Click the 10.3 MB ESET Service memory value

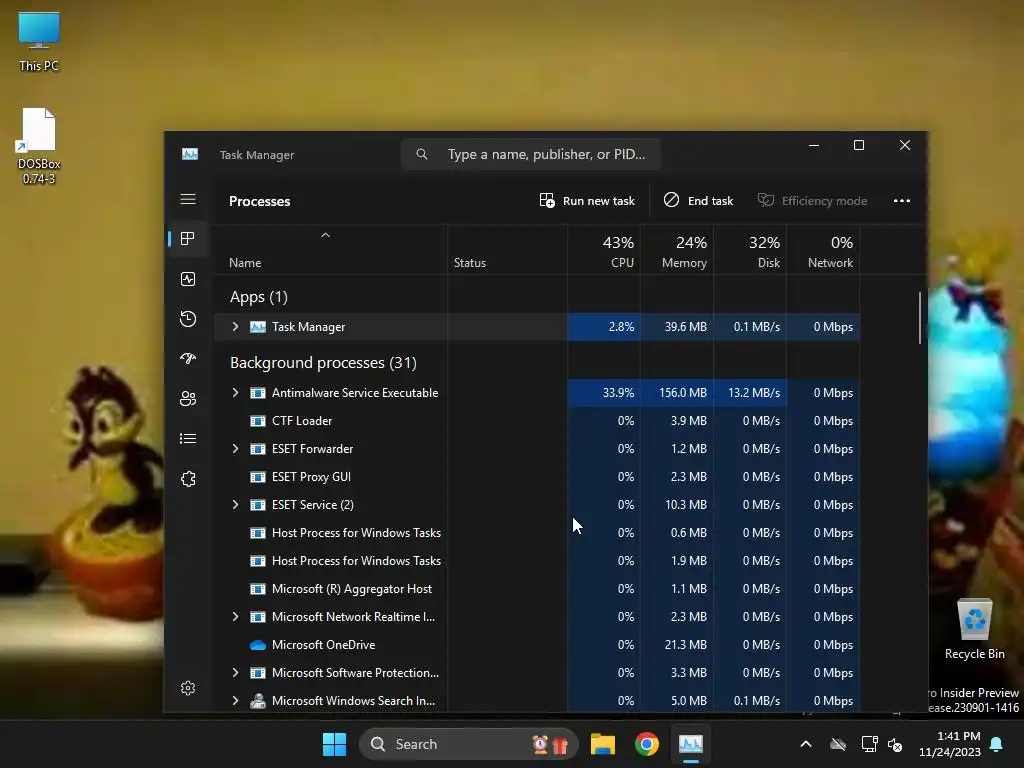pos(686,505)
